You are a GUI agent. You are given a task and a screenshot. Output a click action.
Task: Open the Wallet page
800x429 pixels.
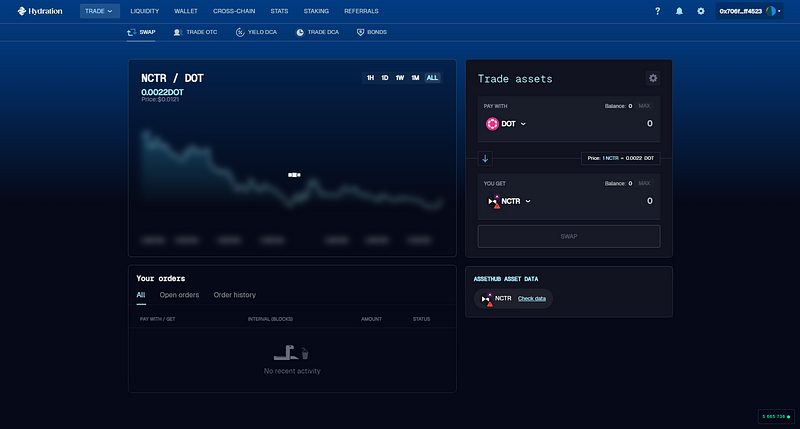[x=186, y=11]
